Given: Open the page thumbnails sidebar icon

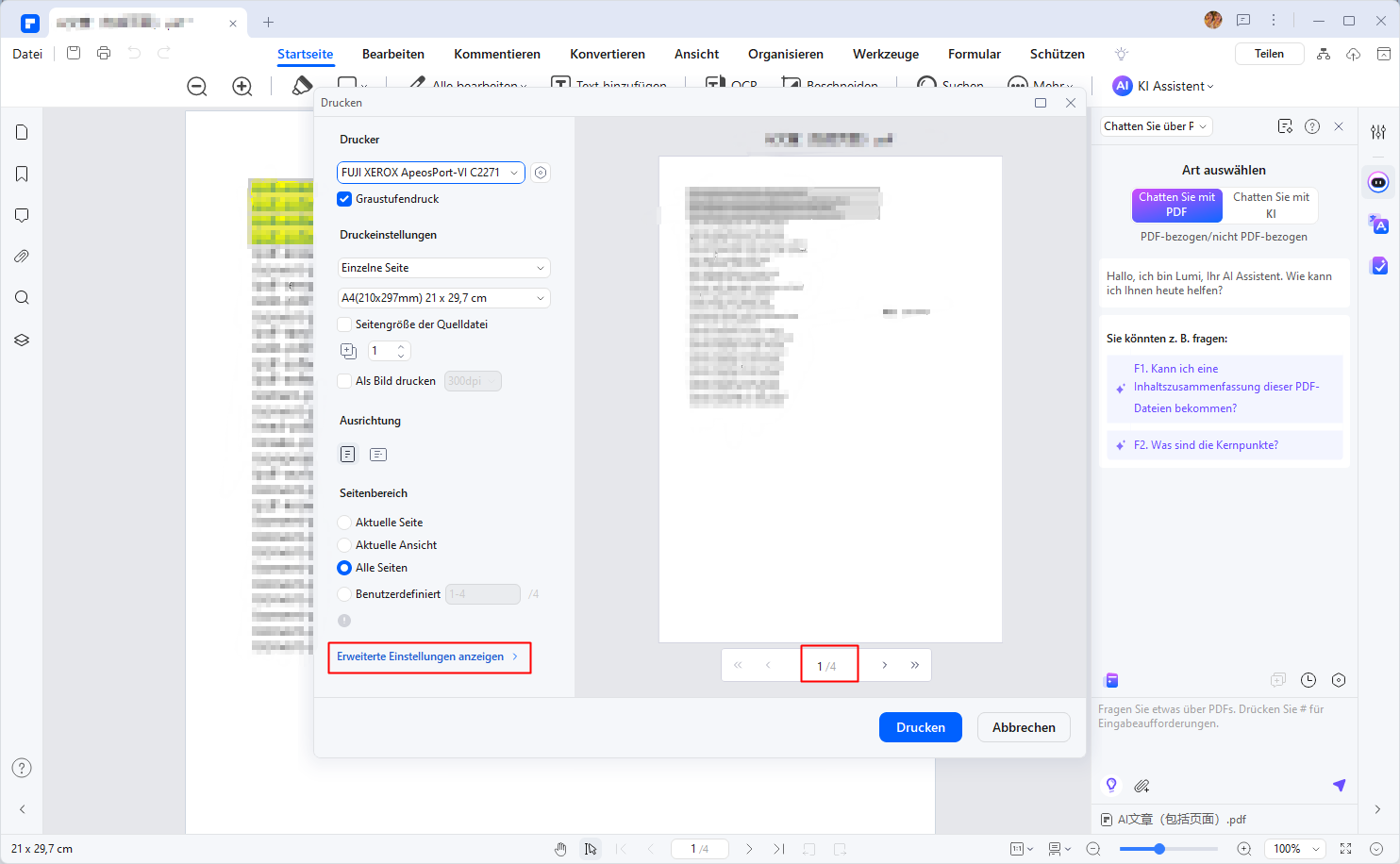Looking at the screenshot, I should pos(22,132).
